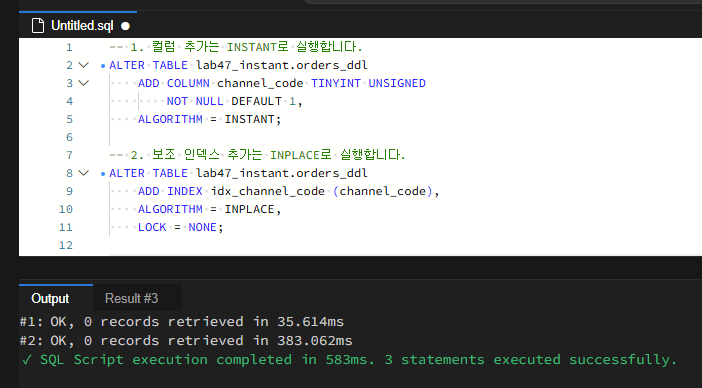Click 'TINYINT UNSIGNED' on line 3
This screenshot has height=388, width=702.
[368, 83]
